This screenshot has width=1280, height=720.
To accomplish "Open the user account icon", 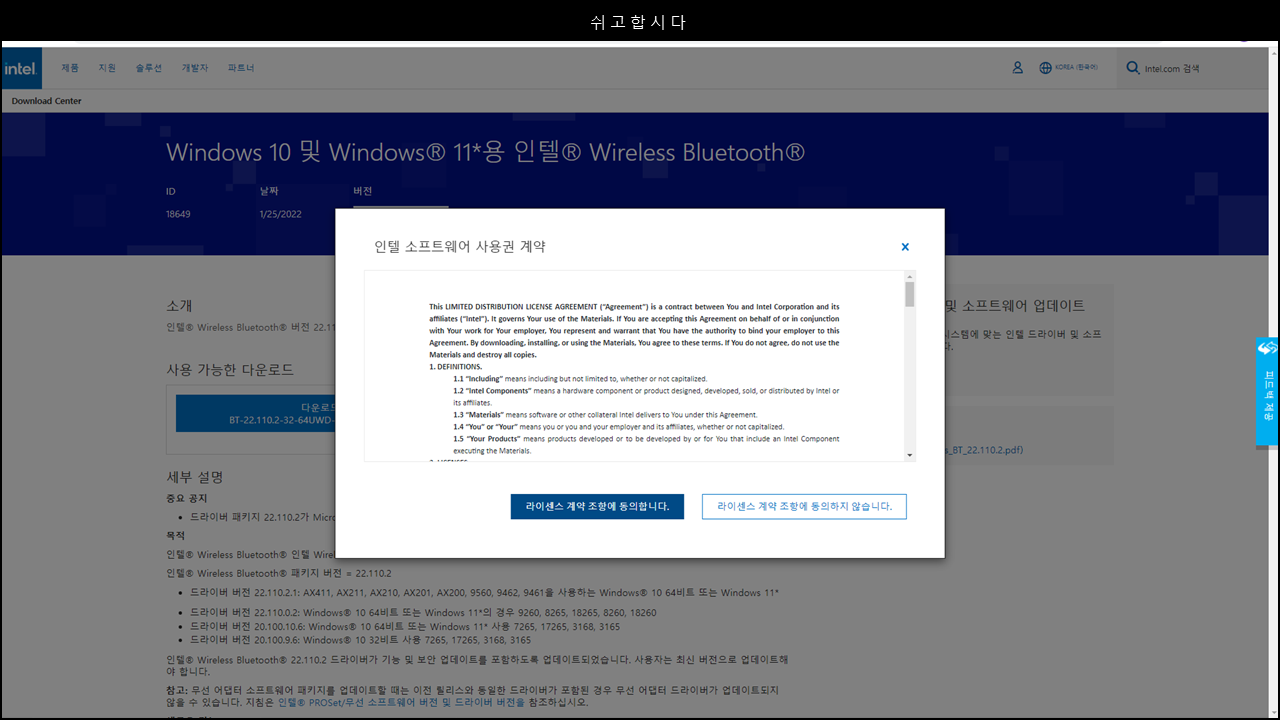I will click(x=1017, y=68).
